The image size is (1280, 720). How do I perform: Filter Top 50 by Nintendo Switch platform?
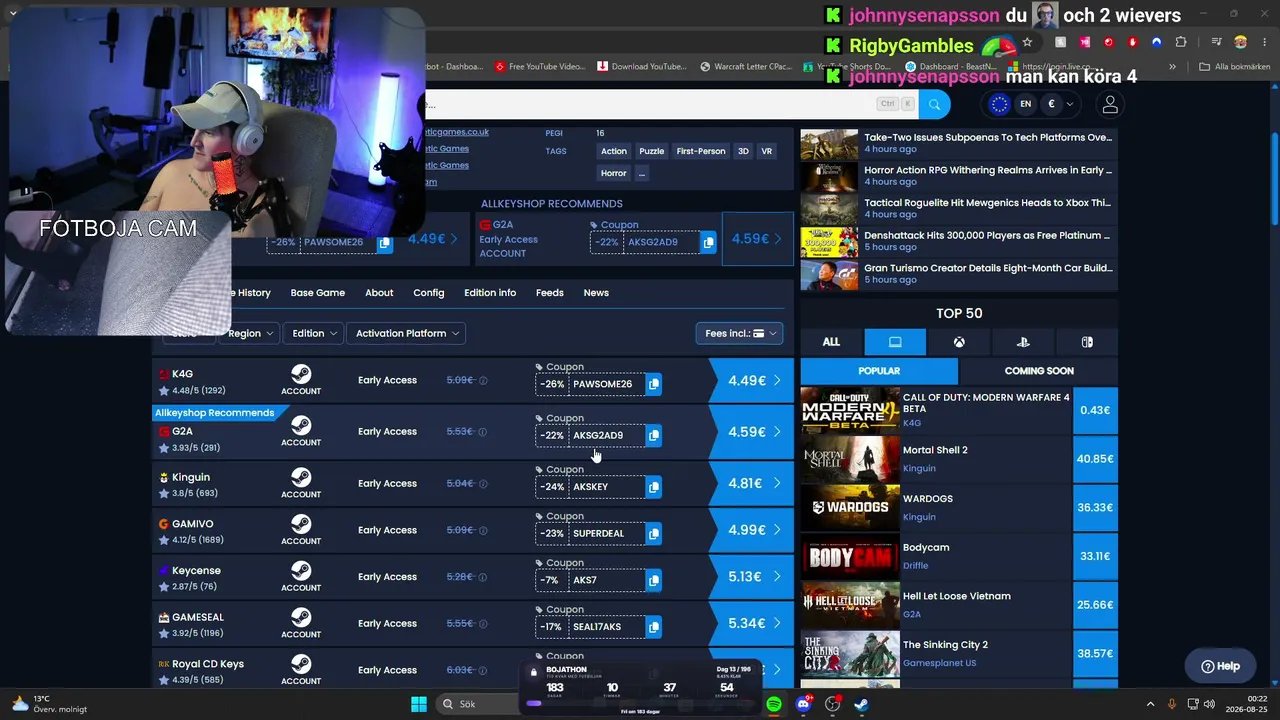(1087, 342)
